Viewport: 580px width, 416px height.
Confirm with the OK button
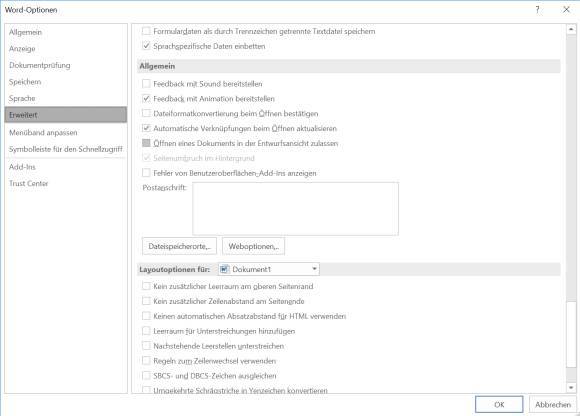(499, 405)
